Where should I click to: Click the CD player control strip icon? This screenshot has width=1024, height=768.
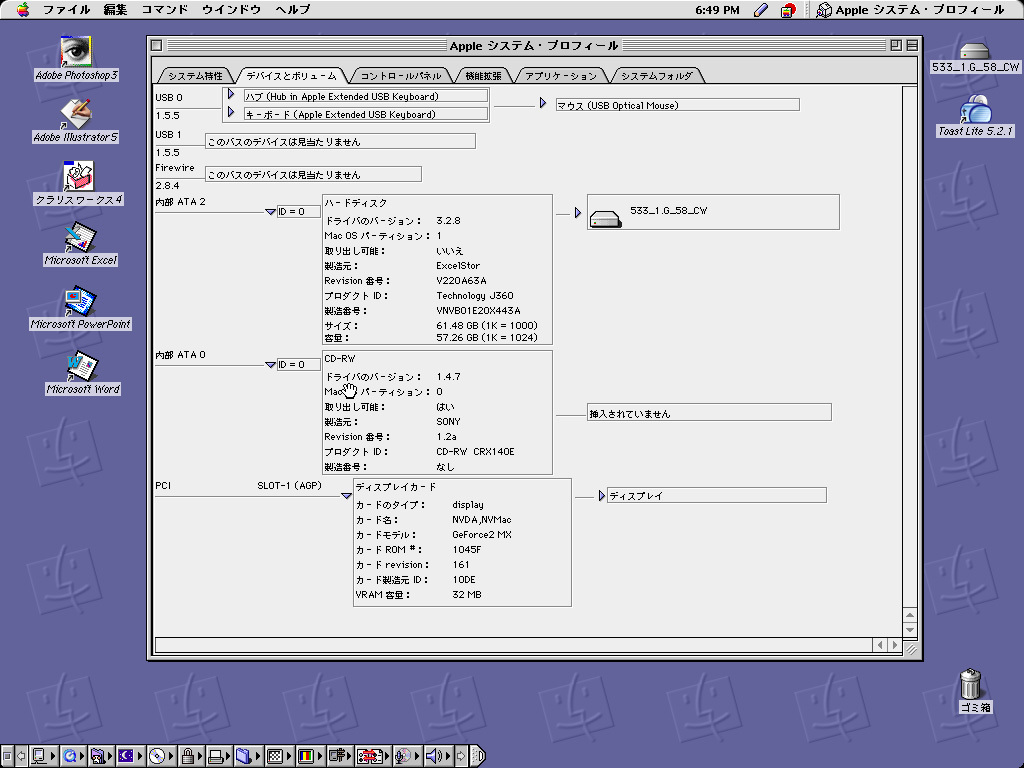pos(156,756)
